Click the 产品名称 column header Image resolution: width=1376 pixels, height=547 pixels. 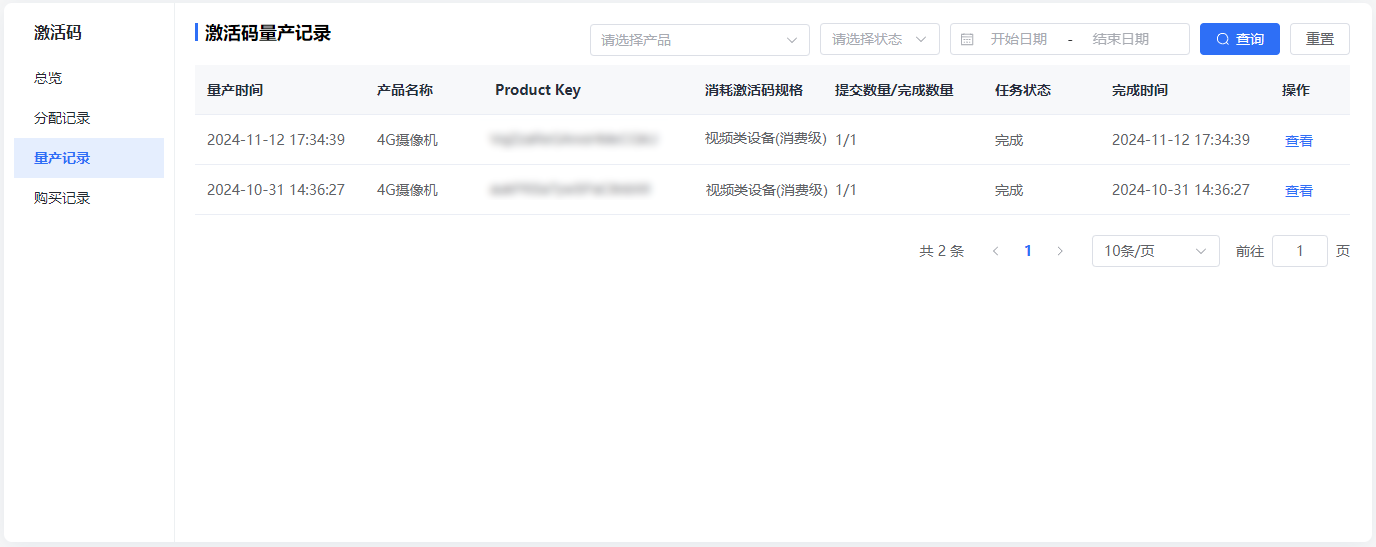click(405, 90)
